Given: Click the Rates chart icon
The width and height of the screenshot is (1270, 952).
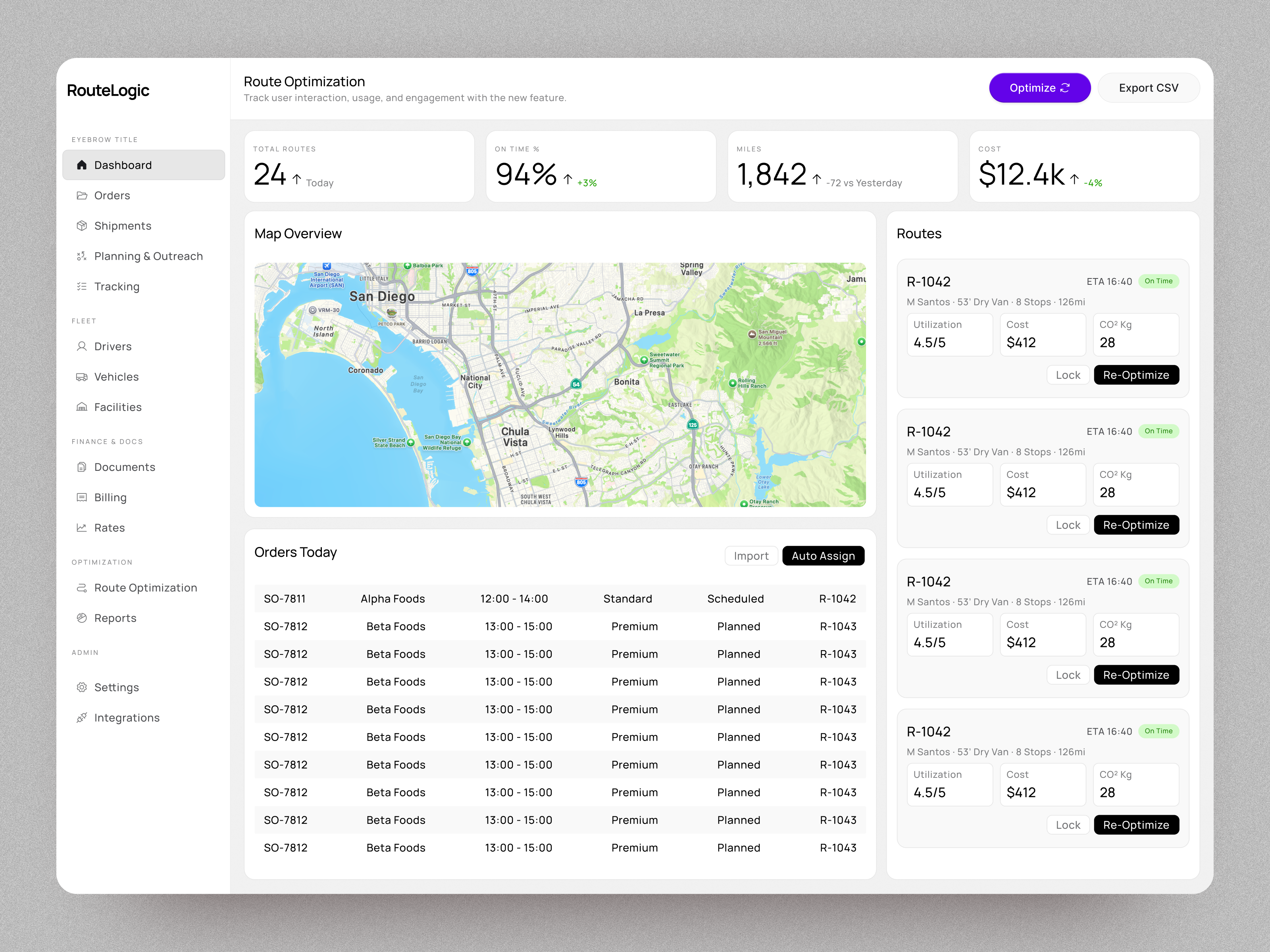Looking at the screenshot, I should click(81, 527).
